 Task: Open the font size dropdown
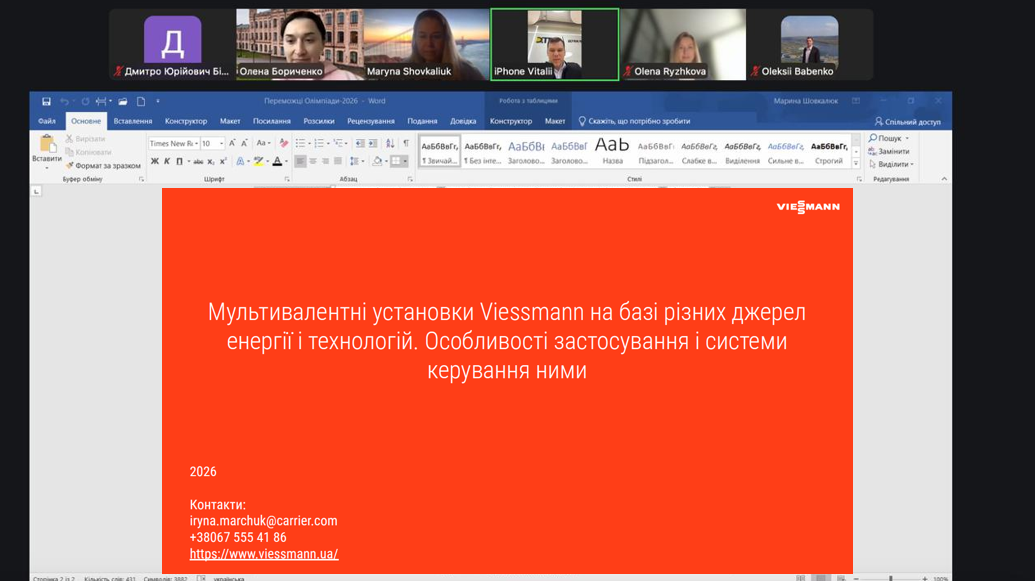tap(221, 144)
